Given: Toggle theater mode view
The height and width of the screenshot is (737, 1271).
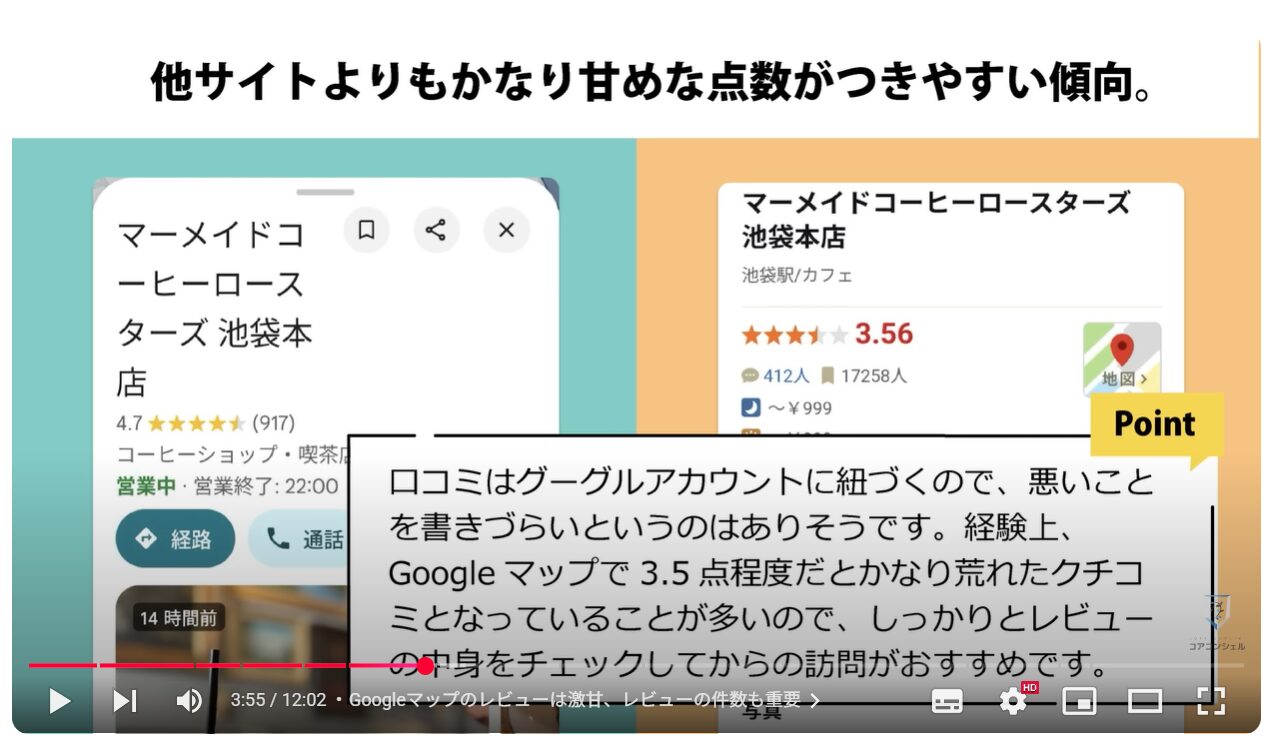Looking at the screenshot, I should click(x=1145, y=701).
